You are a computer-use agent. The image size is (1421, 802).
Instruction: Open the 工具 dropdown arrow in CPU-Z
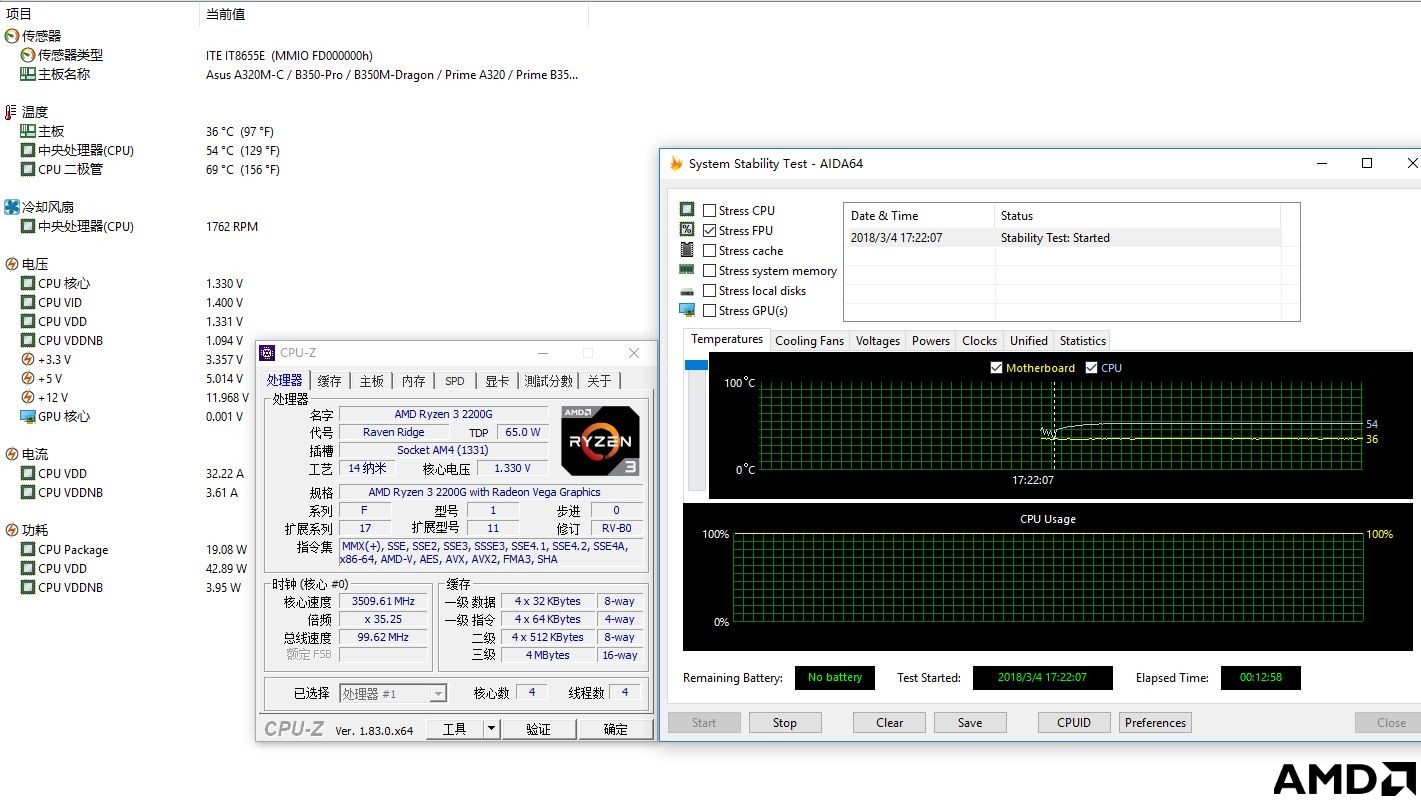(491, 729)
